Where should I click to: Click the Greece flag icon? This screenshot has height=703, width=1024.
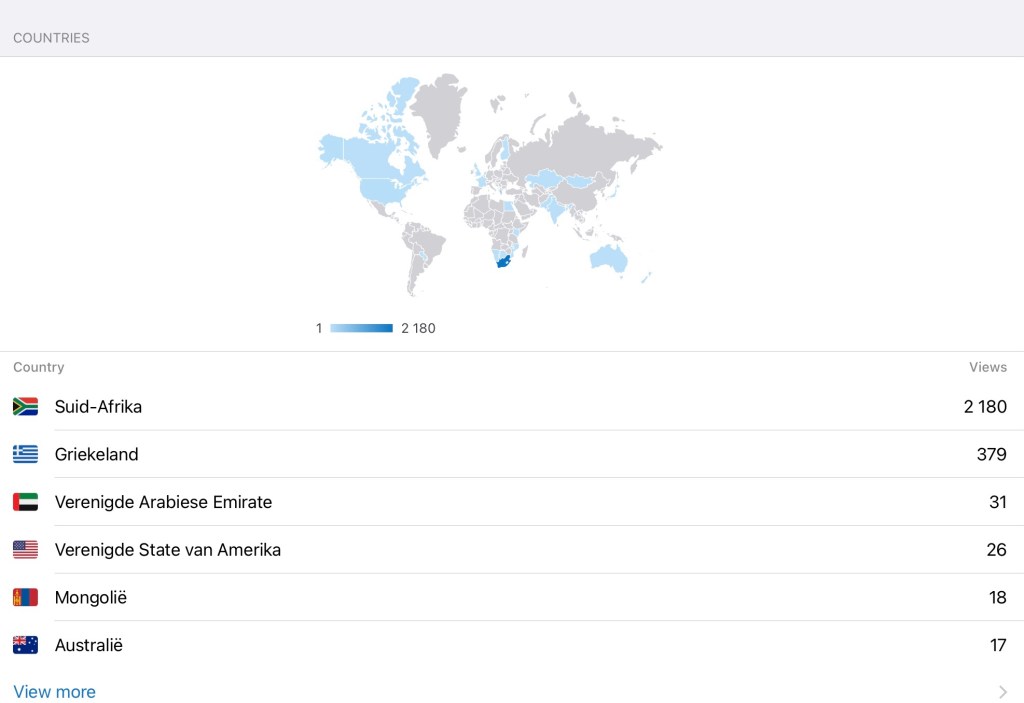pyautogui.click(x=25, y=454)
